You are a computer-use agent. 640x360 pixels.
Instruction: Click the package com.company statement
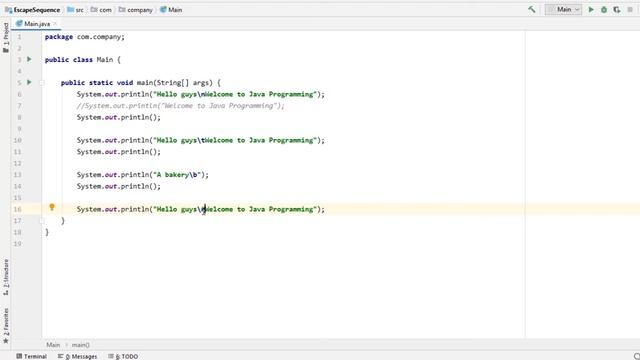click(84, 37)
